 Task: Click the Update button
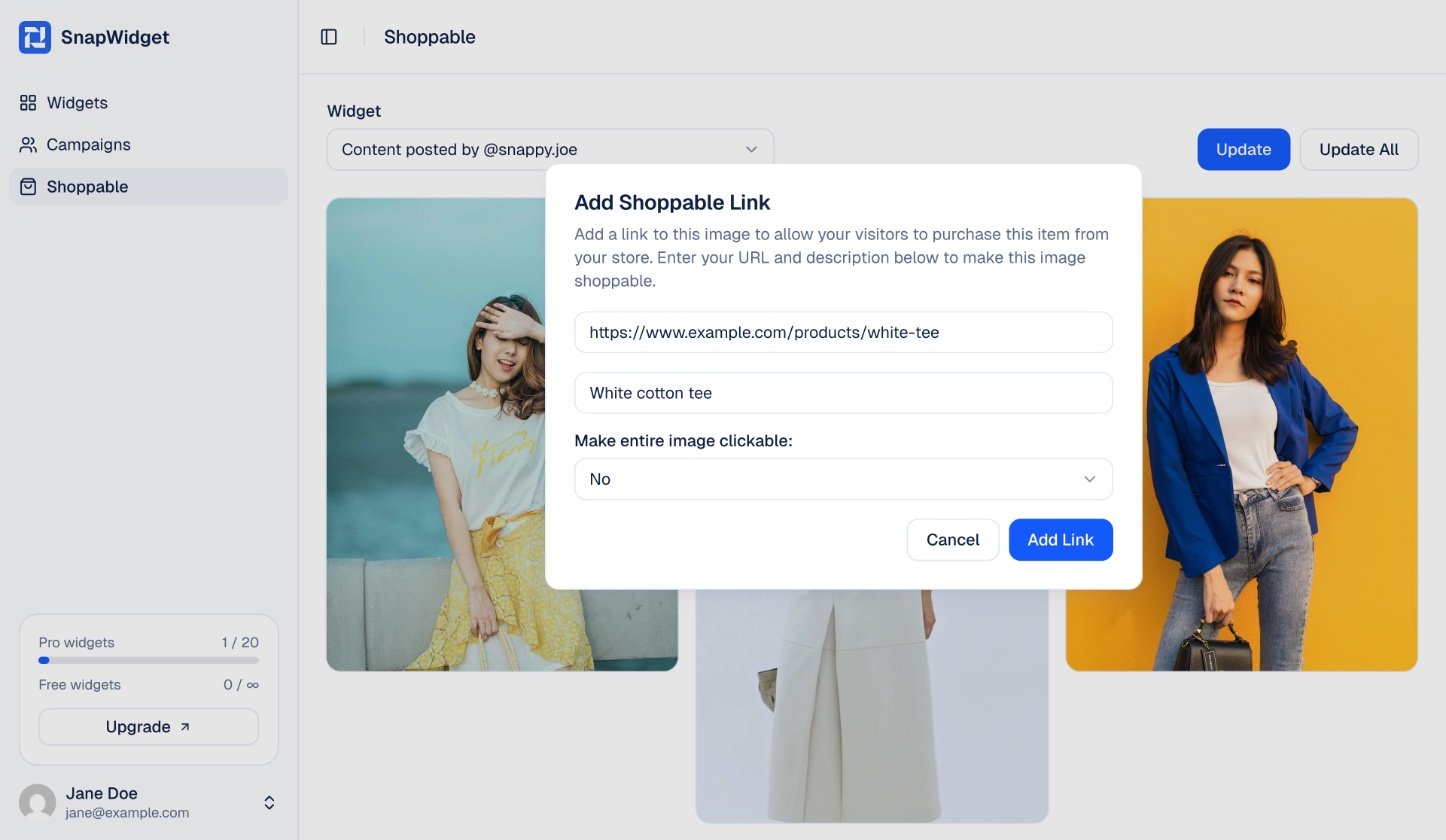(x=1243, y=149)
